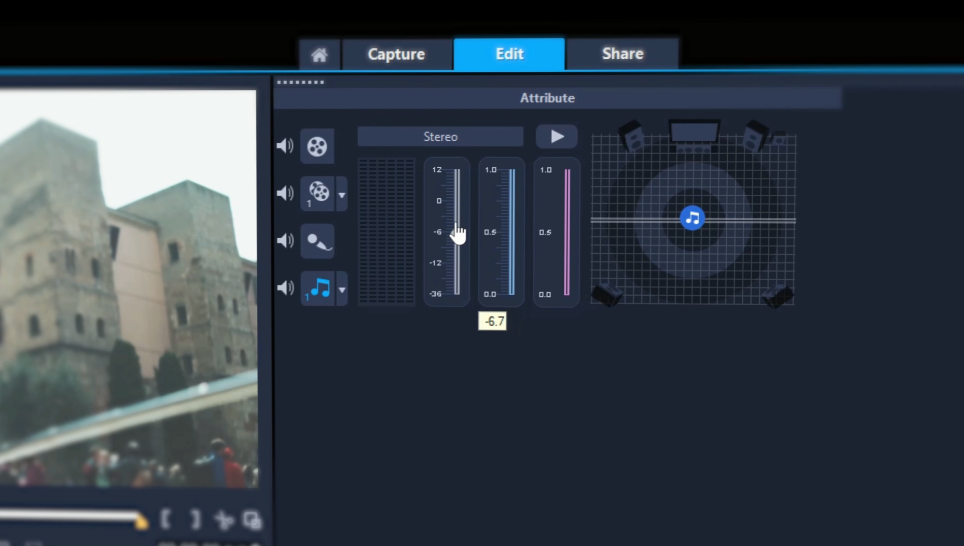The width and height of the screenshot is (964, 546).
Task: Click the blue center level slider
Action: pyautogui.click(x=512, y=231)
